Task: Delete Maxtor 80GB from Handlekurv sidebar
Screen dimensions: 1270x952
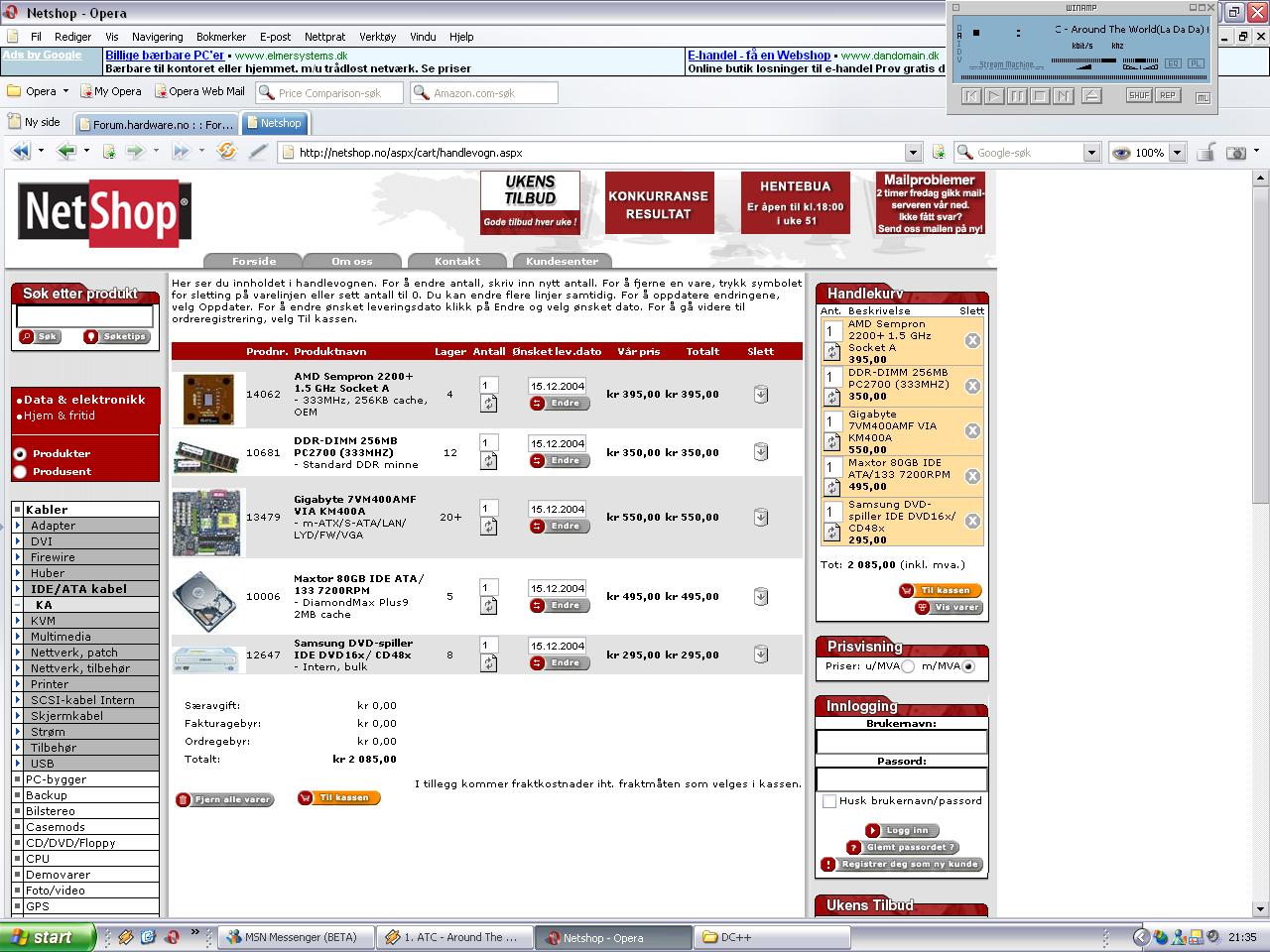Action: point(972,476)
